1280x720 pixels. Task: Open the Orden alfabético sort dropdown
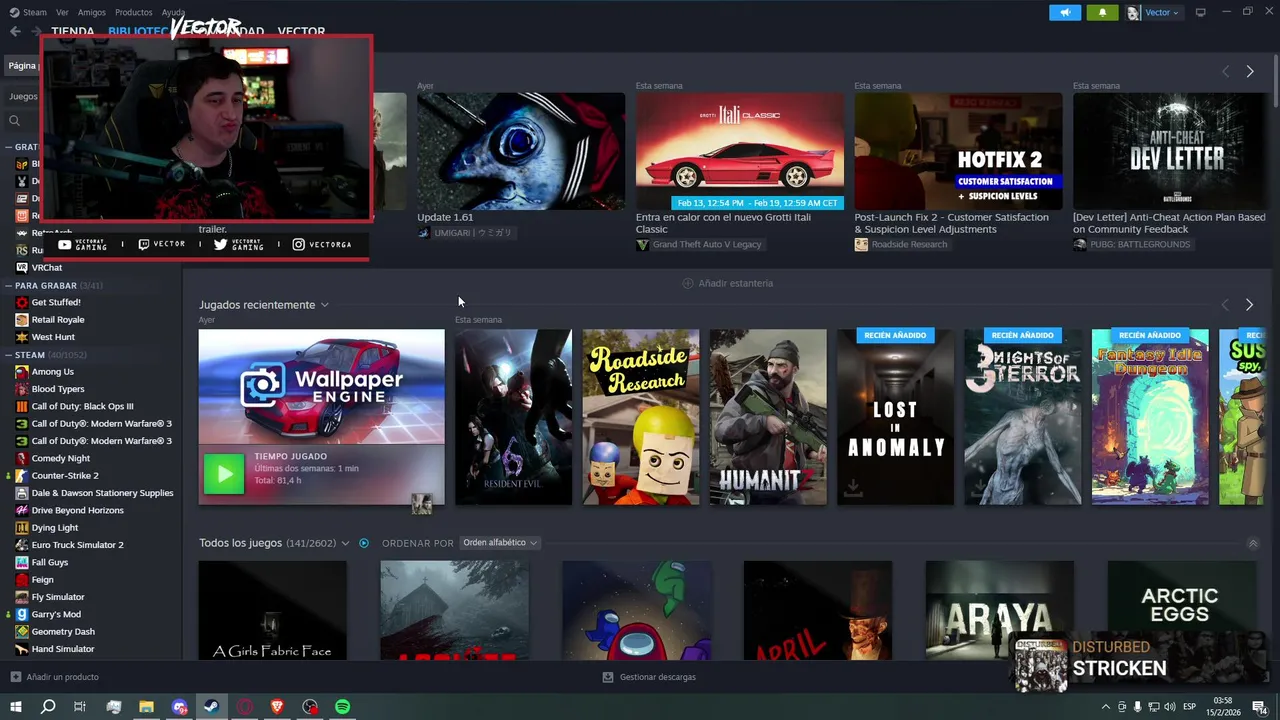pos(500,543)
